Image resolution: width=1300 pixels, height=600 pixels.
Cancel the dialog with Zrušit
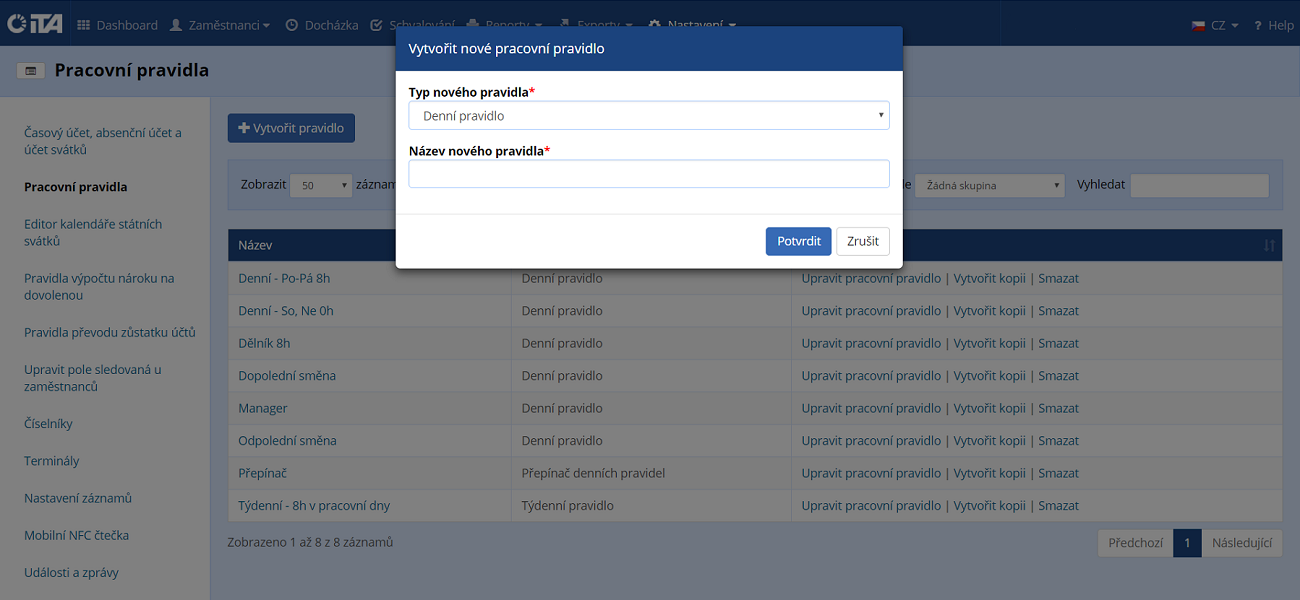[862, 241]
